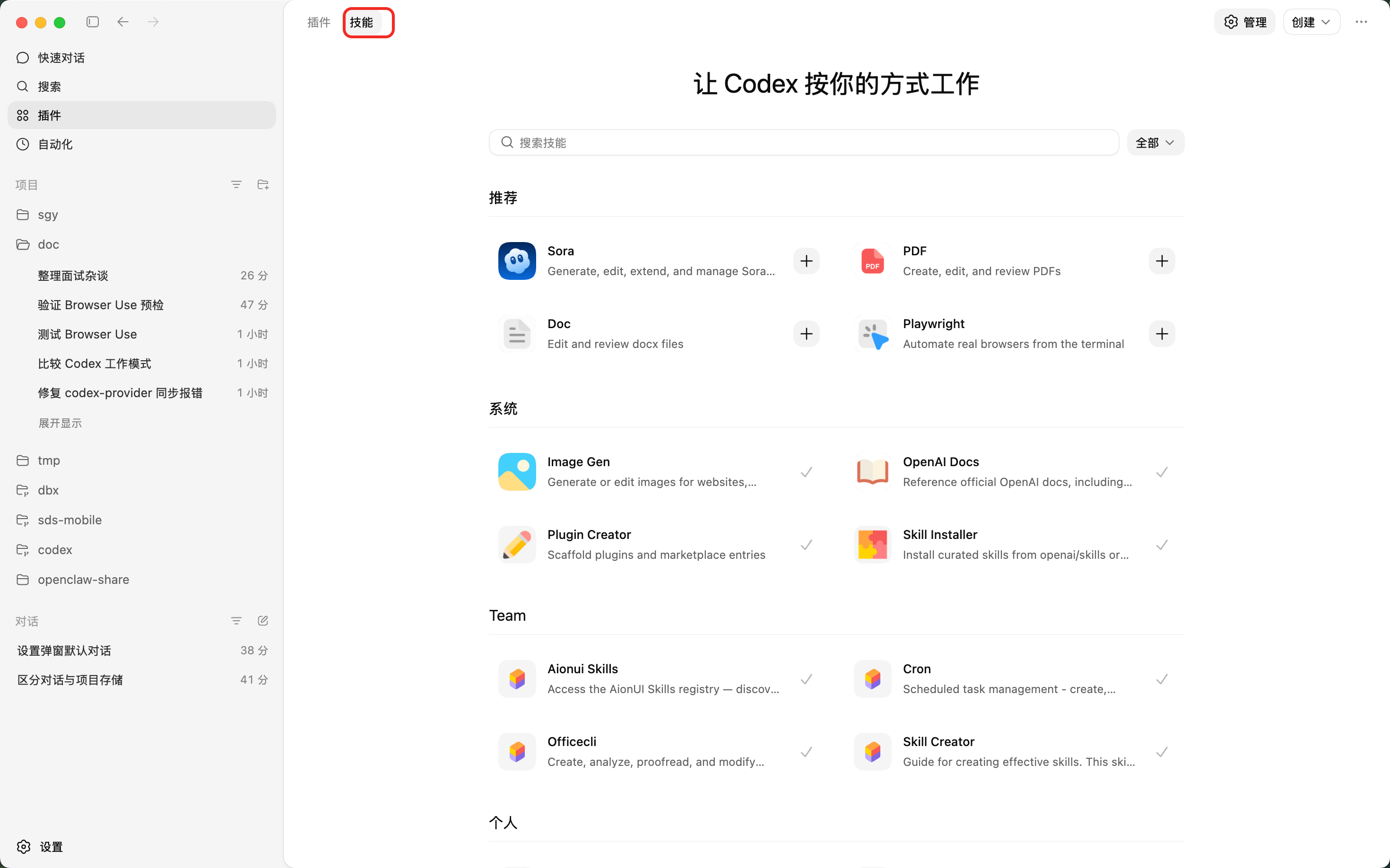Screen dimensions: 1390x868
Task: Click the back navigation arrow
Action: pyautogui.click(x=122, y=22)
